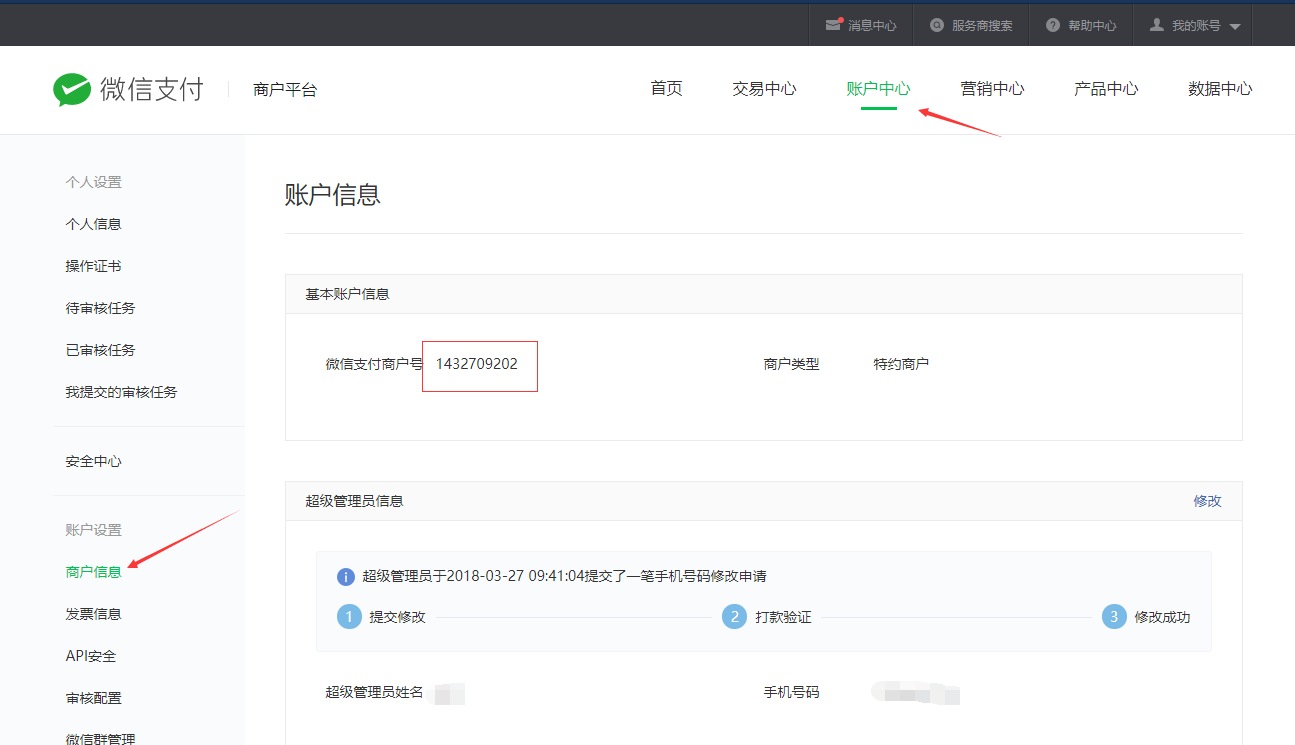Open 我提交的审核任务 in sidebar

[121, 392]
